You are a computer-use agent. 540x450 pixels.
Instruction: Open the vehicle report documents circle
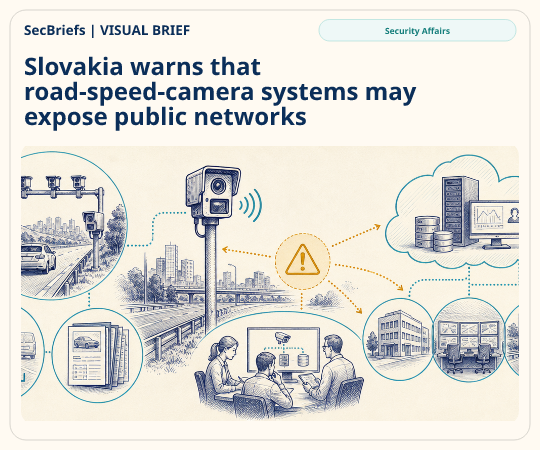[97, 355]
